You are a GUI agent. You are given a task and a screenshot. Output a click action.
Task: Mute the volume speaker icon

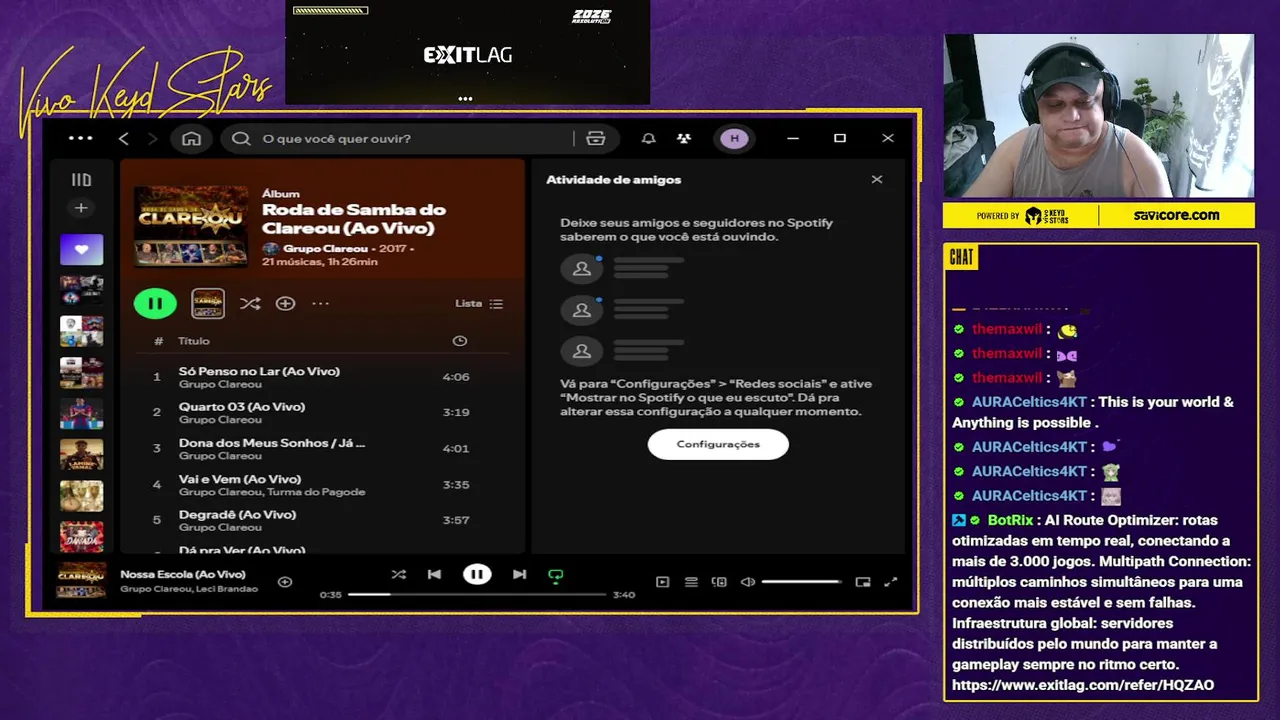click(747, 582)
